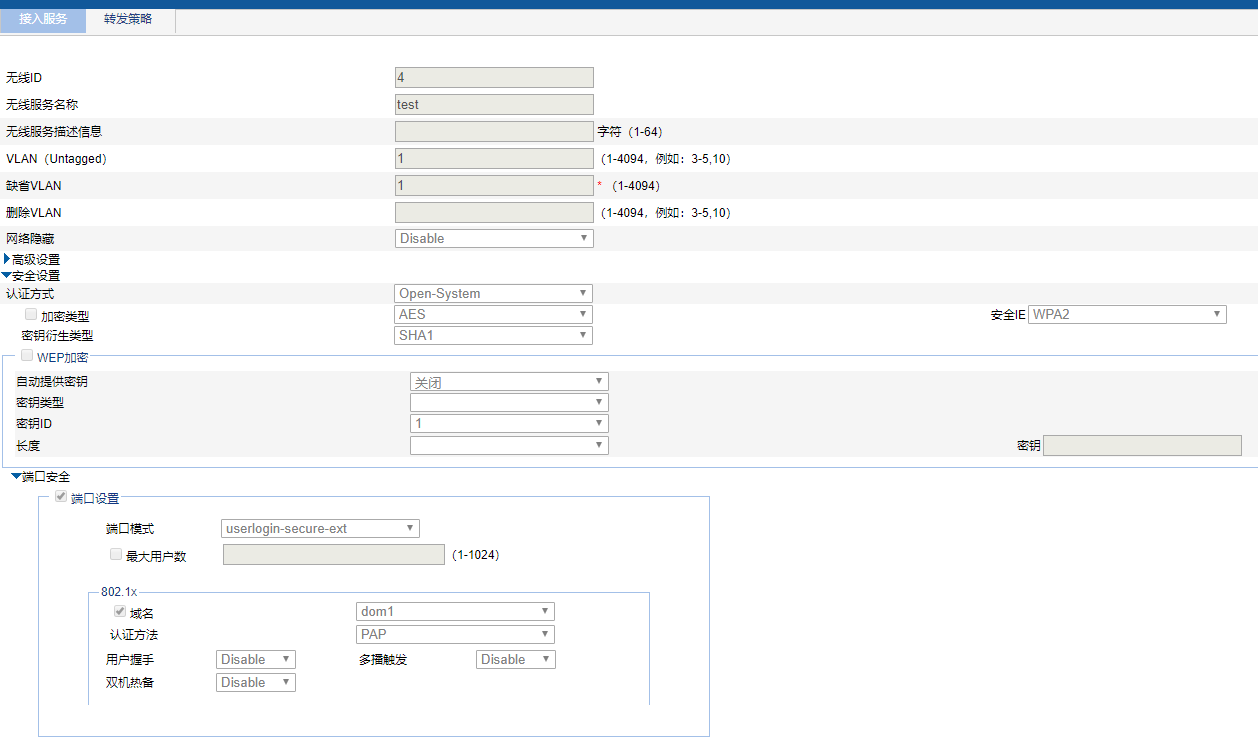
Task: Open the 端口模式 userlogin-secure-ext dropdown
Action: [320, 528]
